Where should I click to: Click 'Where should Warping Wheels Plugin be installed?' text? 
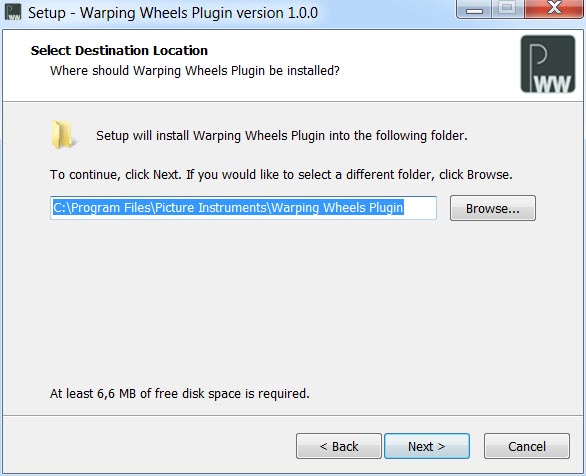coord(195,71)
